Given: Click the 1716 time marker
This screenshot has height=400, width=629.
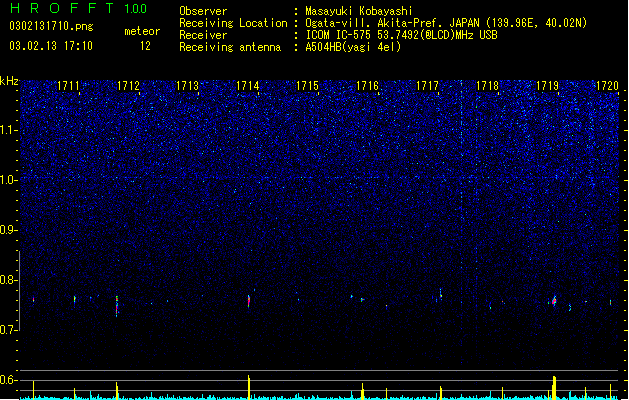Looking at the screenshot, I should (367, 86).
